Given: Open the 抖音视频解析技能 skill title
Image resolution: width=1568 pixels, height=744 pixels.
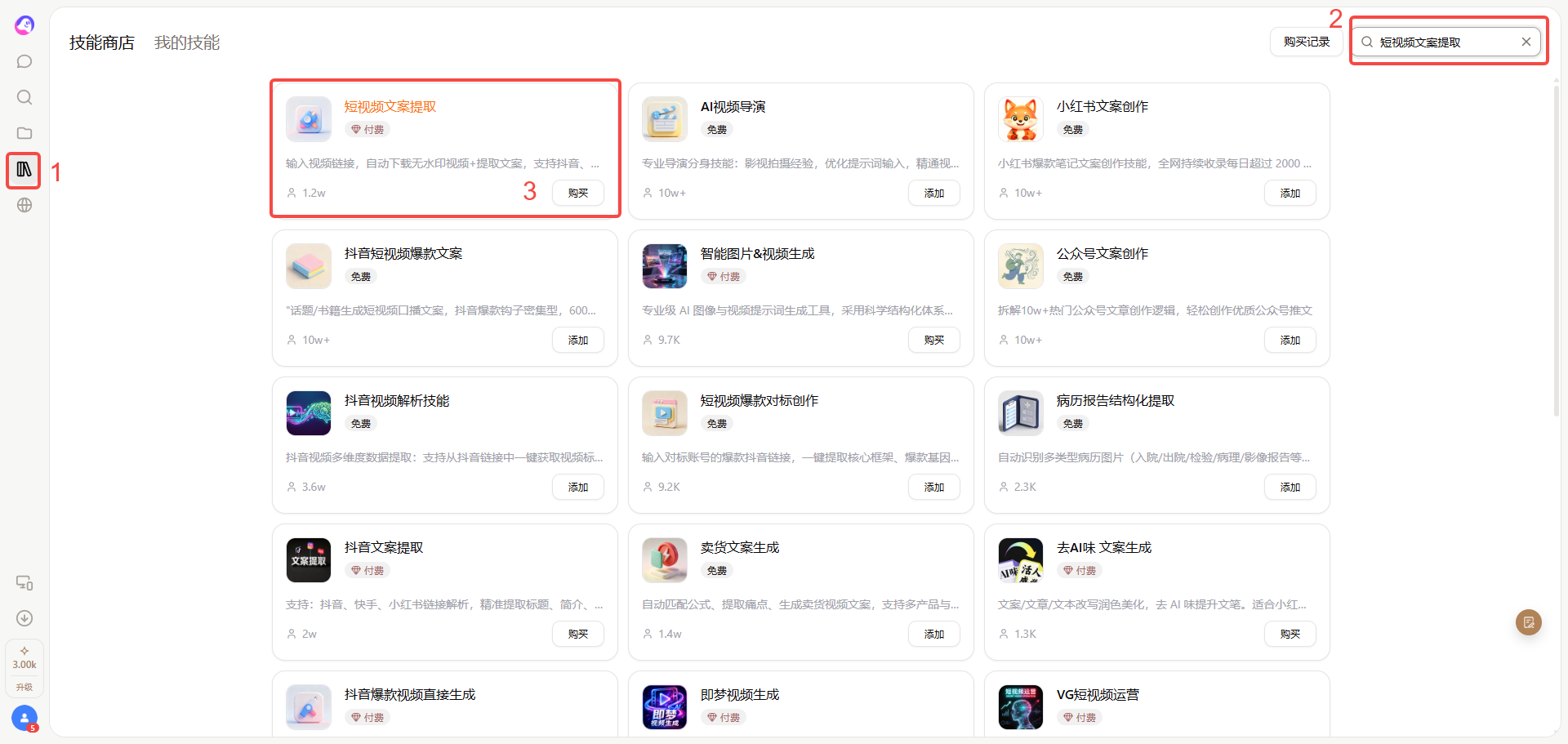Looking at the screenshot, I should tap(397, 401).
